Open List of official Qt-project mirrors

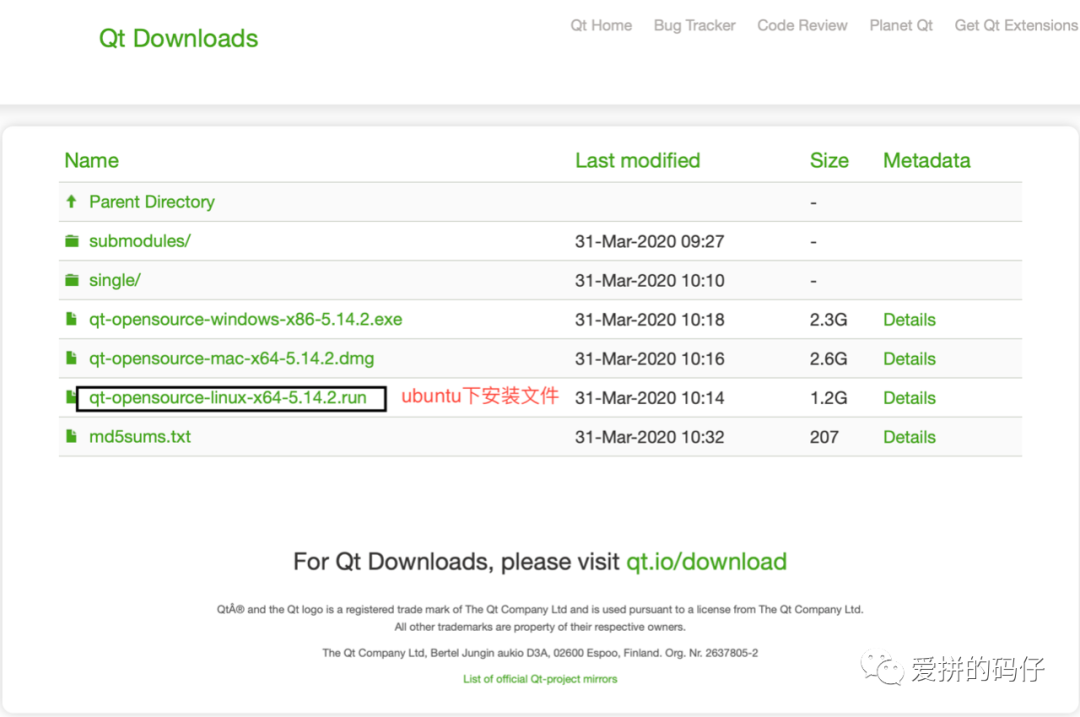[540, 679]
